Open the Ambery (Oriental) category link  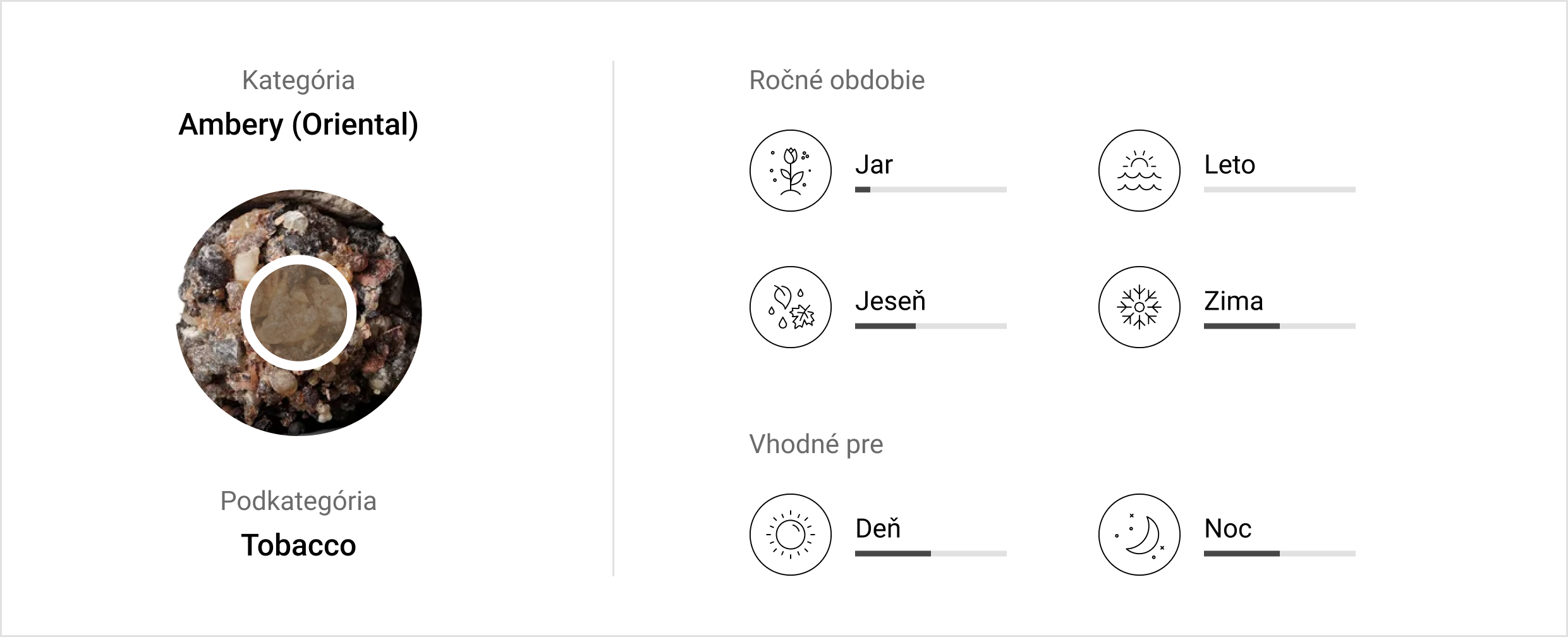coord(298,125)
